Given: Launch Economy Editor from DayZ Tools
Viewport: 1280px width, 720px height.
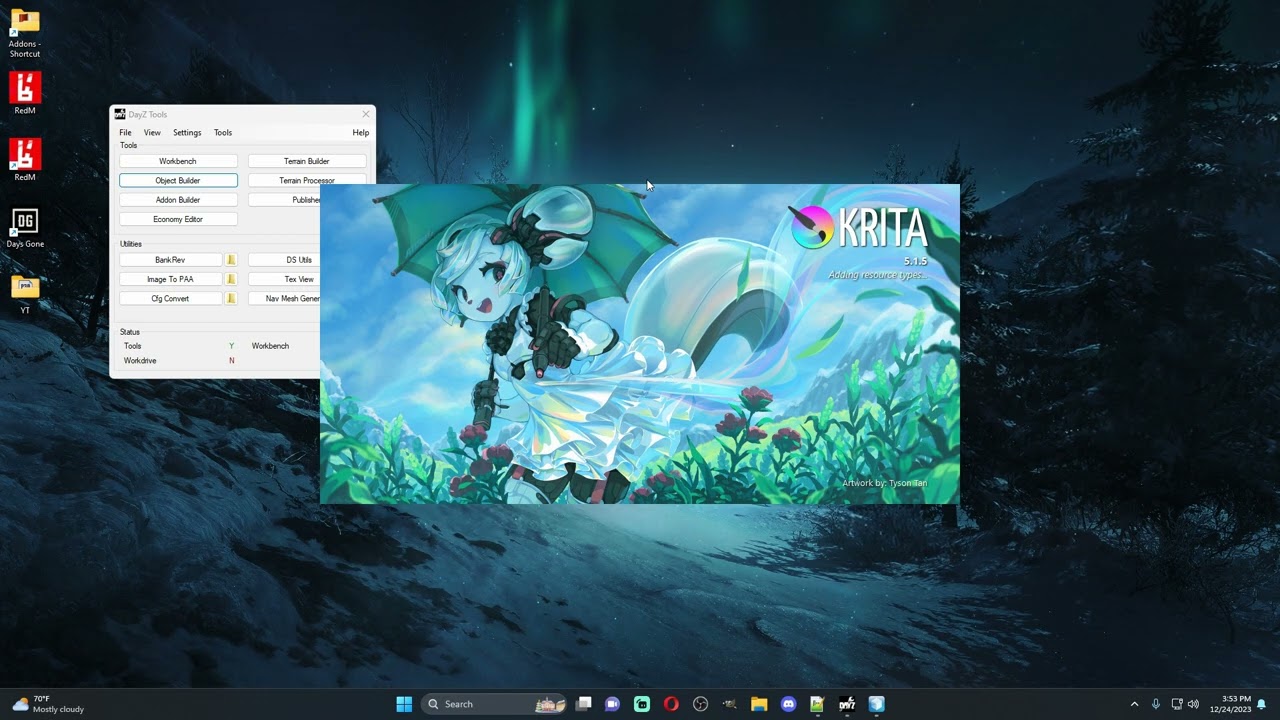Looking at the screenshot, I should click(x=178, y=219).
